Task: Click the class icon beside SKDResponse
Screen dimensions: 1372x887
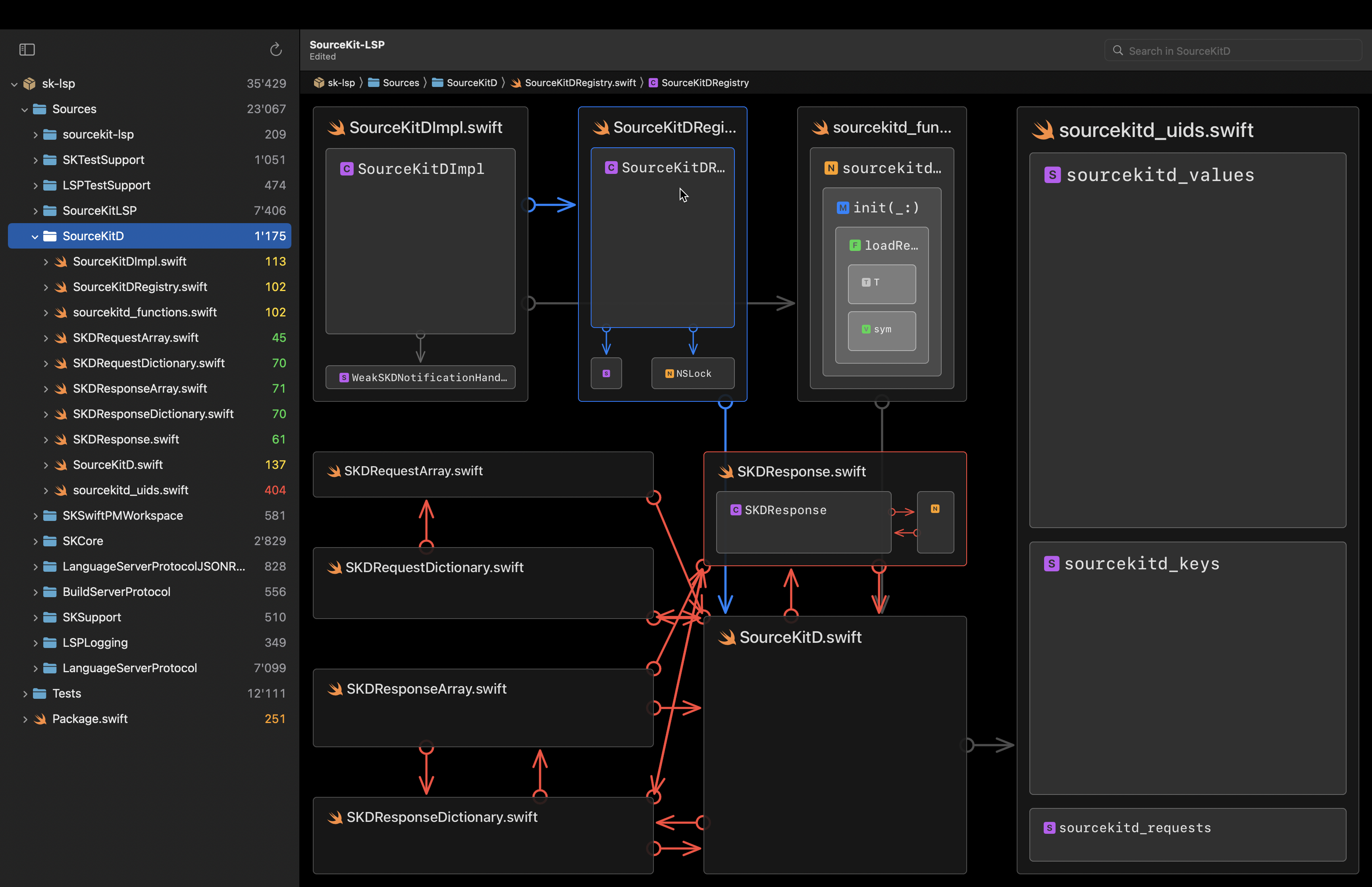Action: (x=735, y=510)
